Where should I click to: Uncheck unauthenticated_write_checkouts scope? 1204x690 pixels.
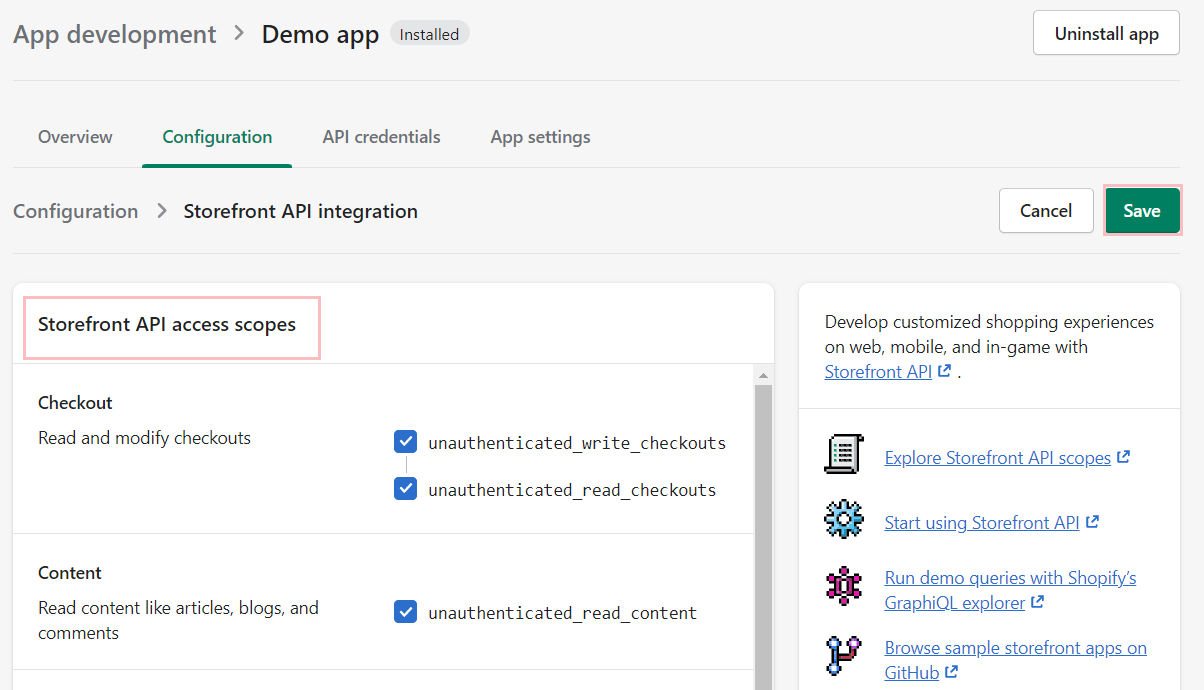(x=405, y=442)
